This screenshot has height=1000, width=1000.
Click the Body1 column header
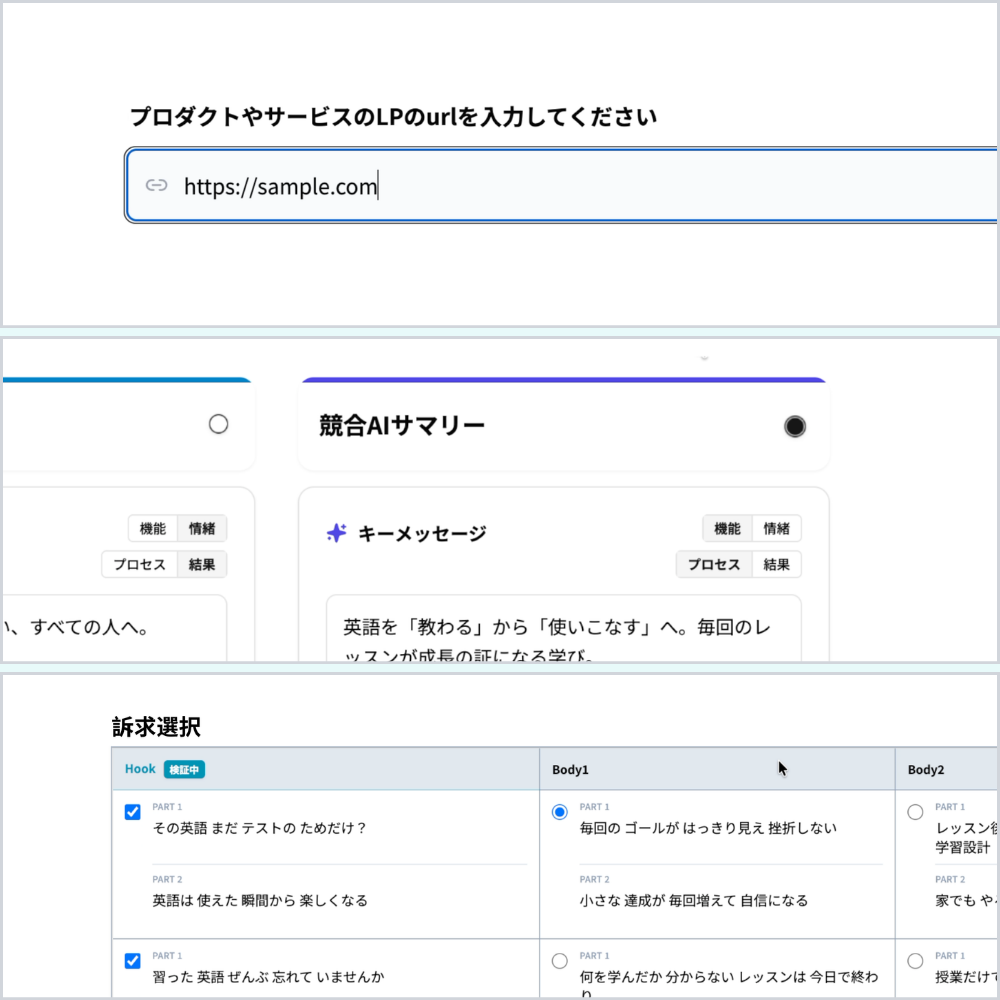pos(571,769)
